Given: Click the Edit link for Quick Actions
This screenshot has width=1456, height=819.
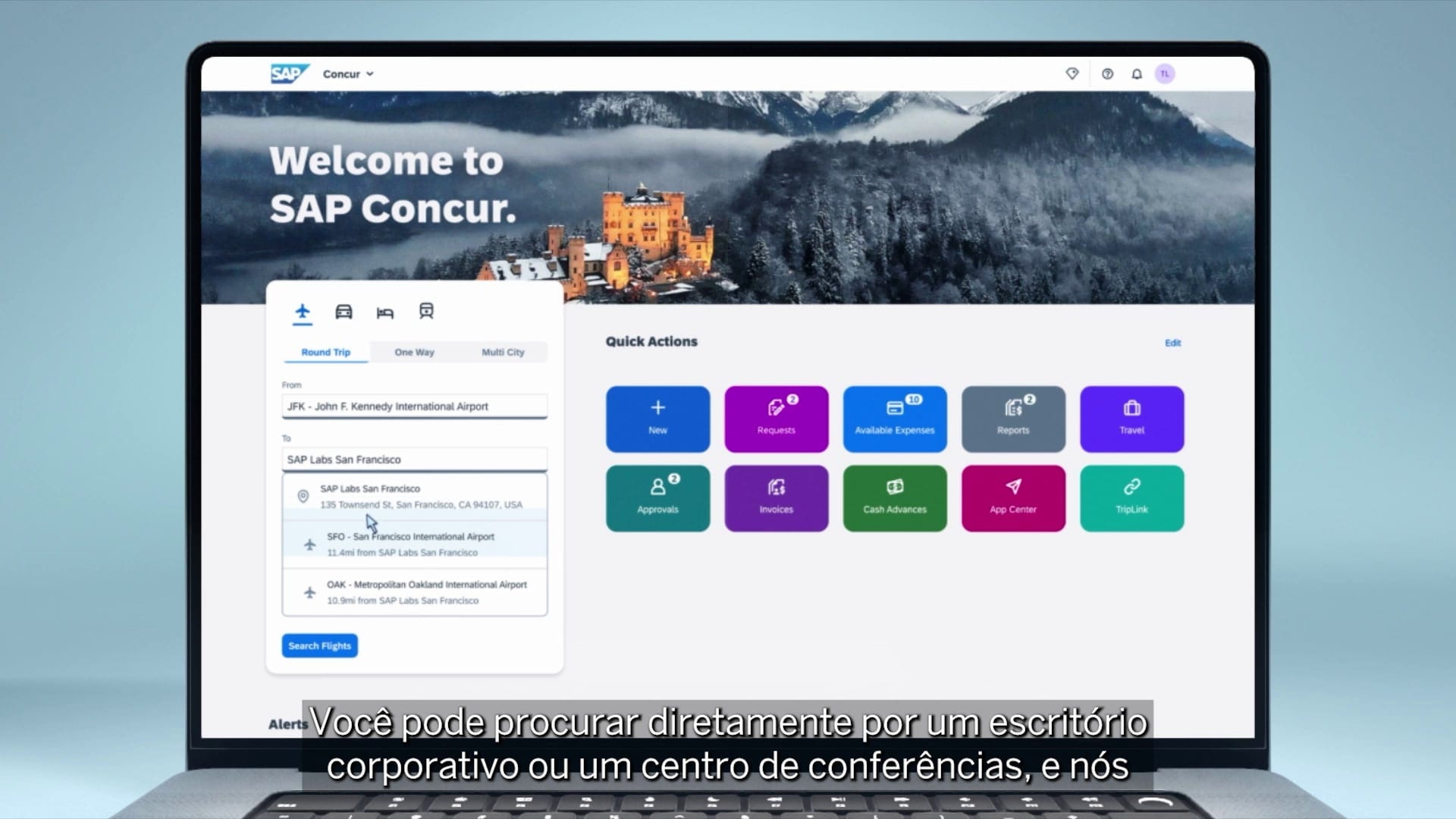Looking at the screenshot, I should [x=1172, y=343].
